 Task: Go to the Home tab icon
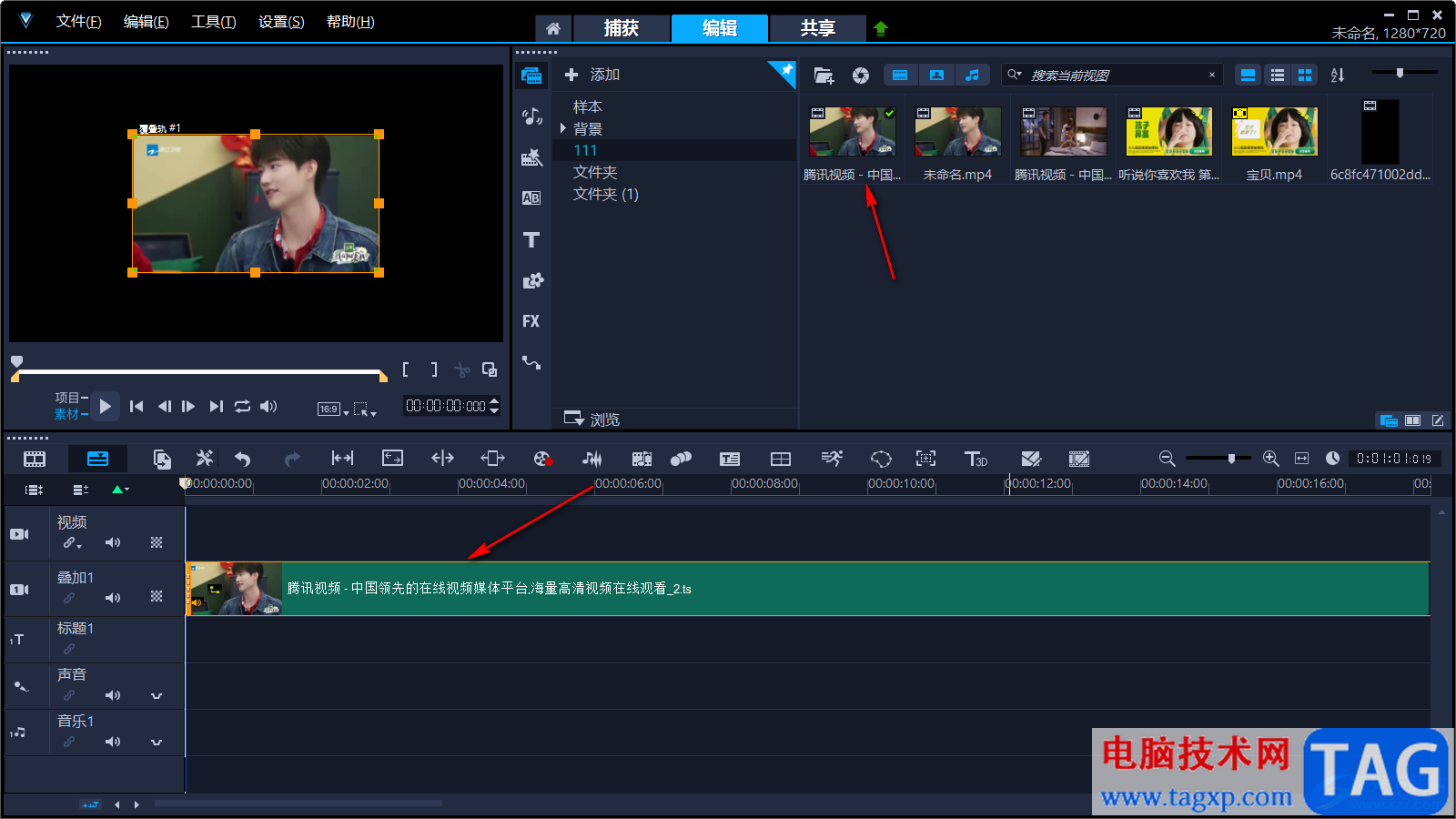pos(553,28)
